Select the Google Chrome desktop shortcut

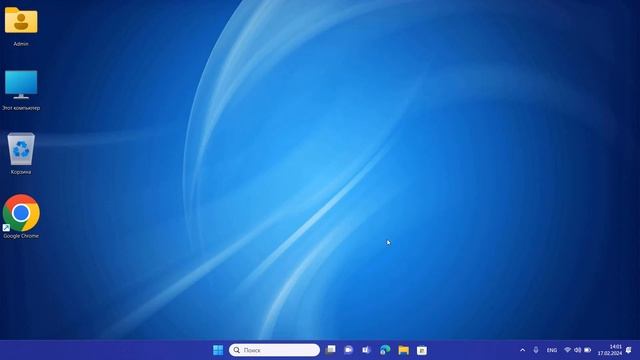[21, 217]
